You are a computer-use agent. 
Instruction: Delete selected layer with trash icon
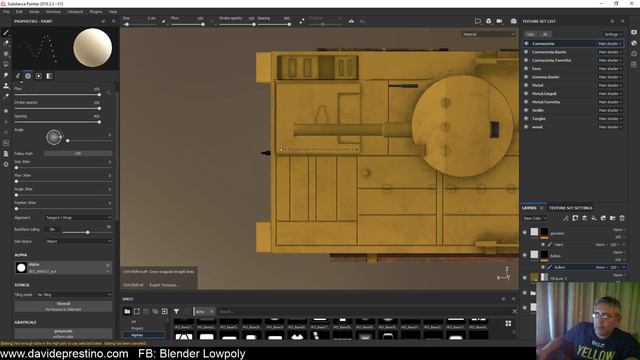pyautogui.click(x=622, y=218)
